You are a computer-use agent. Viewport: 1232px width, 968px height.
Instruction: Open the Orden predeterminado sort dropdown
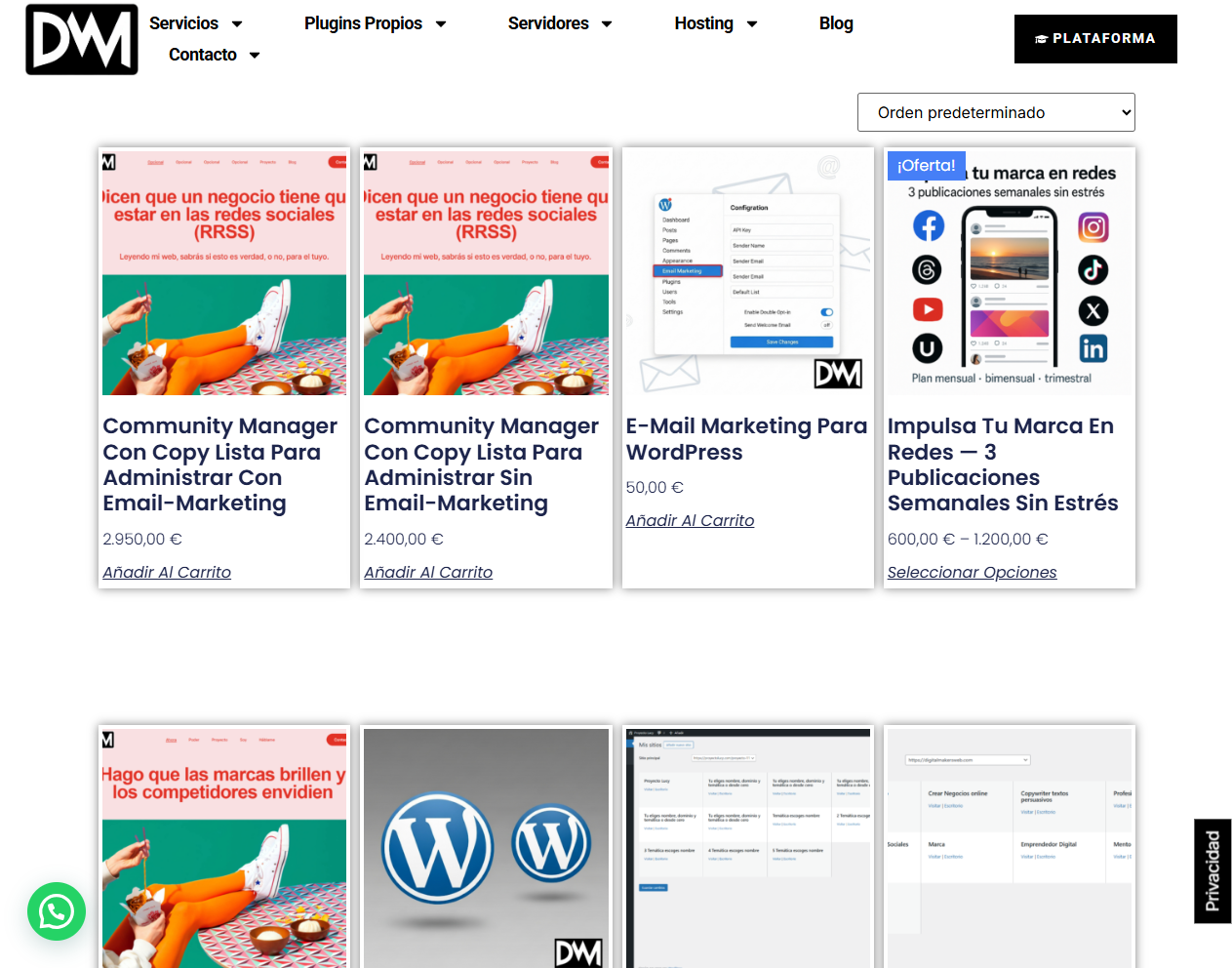click(x=995, y=112)
